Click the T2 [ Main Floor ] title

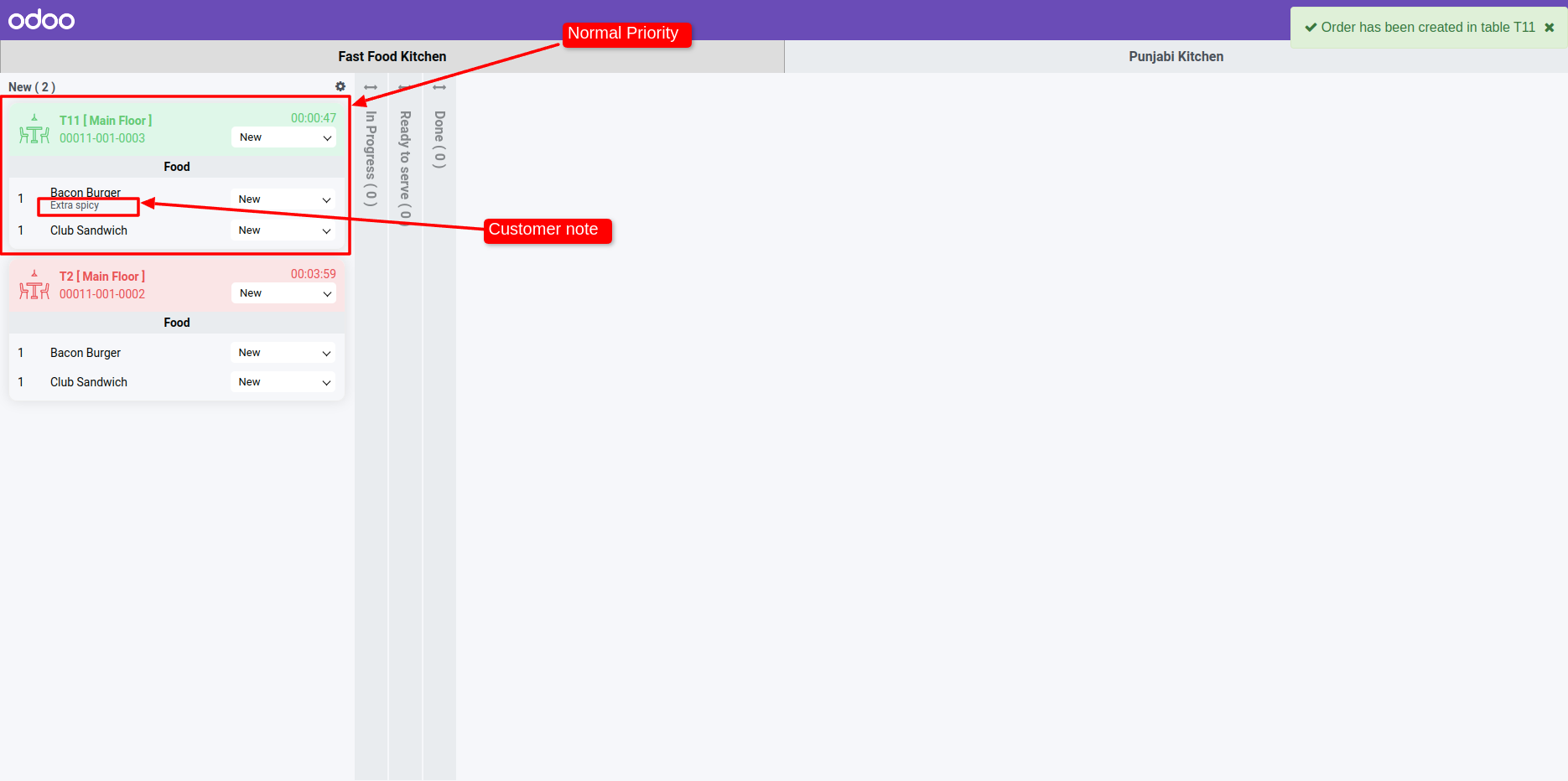pos(102,277)
